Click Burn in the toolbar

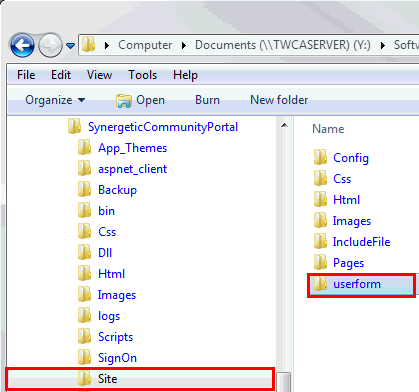point(207,100)
